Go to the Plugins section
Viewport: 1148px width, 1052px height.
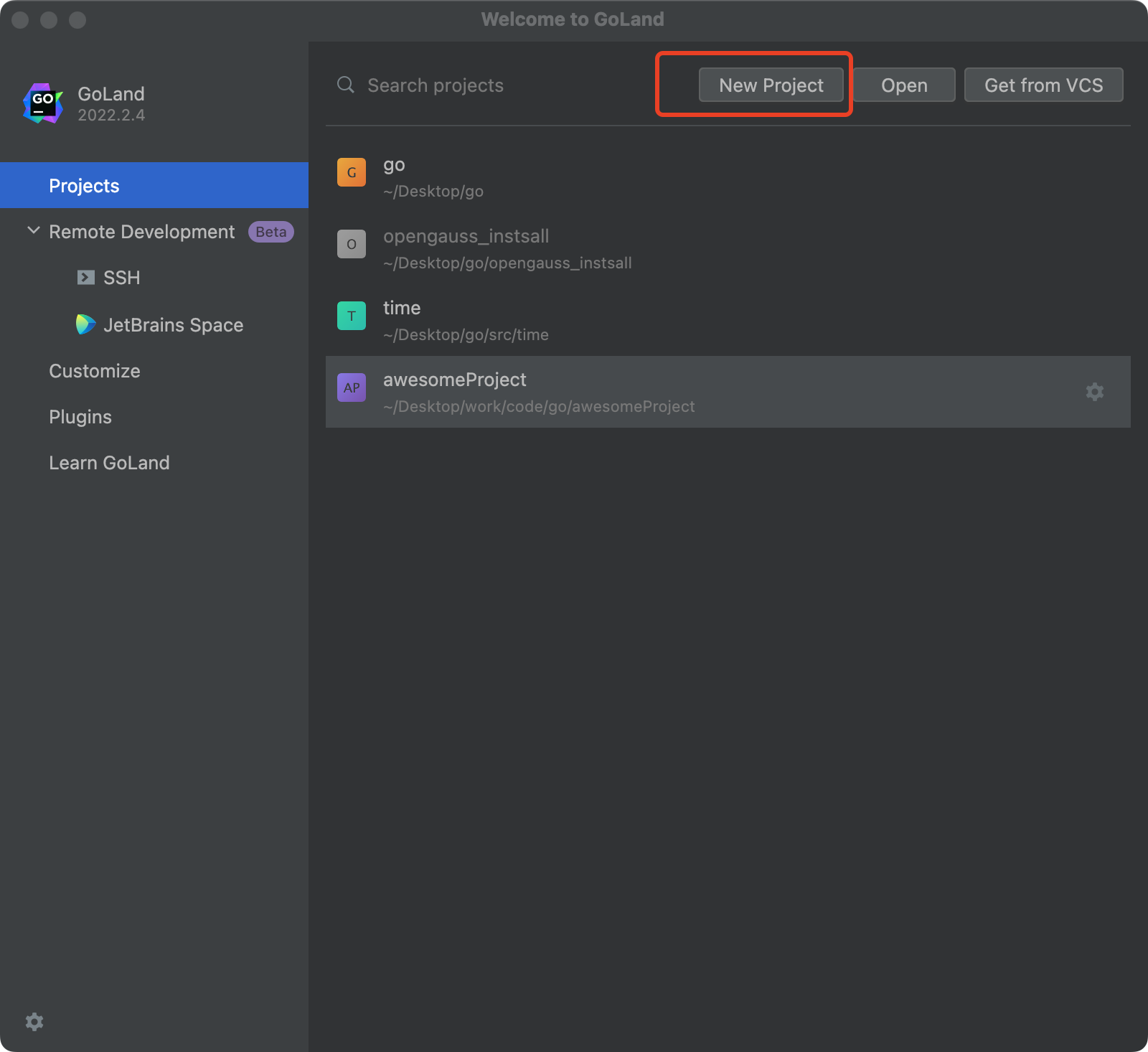80,417
